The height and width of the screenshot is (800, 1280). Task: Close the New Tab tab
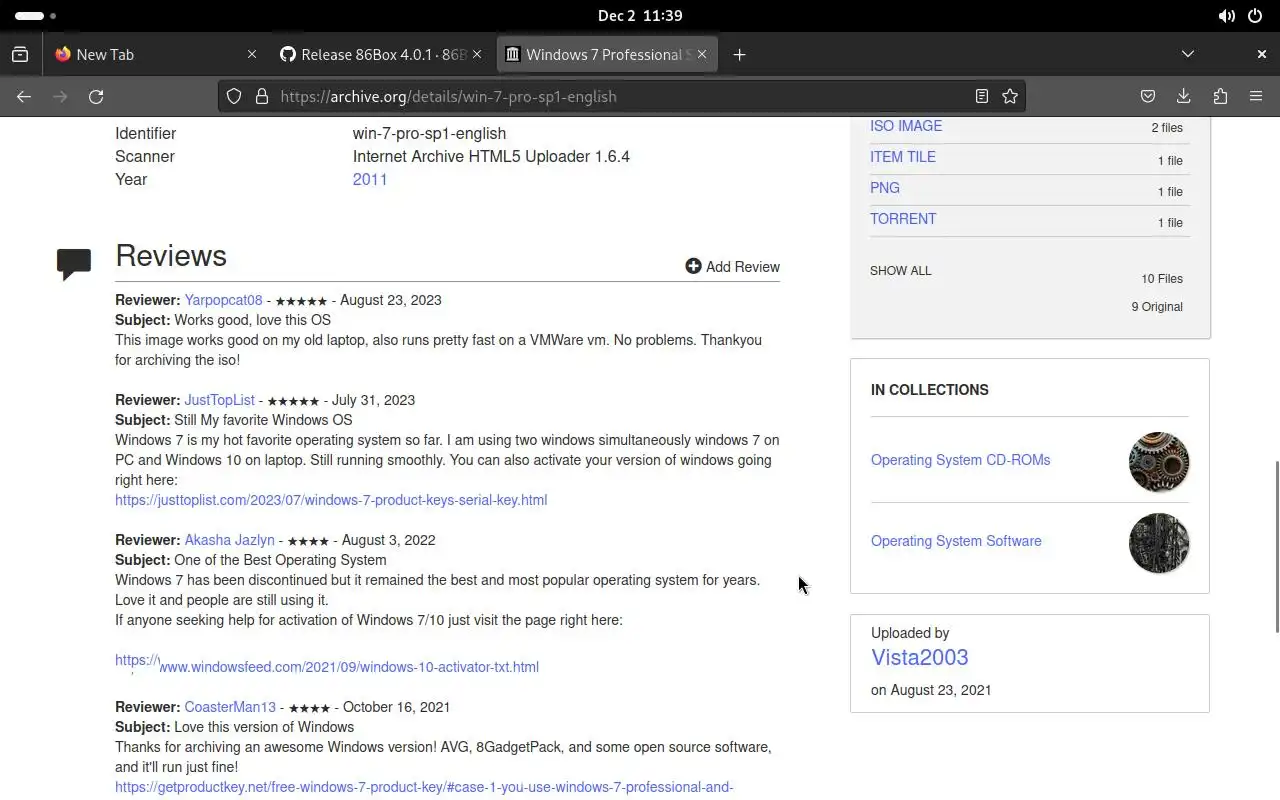pyautogui.click(x=252, y=54)
